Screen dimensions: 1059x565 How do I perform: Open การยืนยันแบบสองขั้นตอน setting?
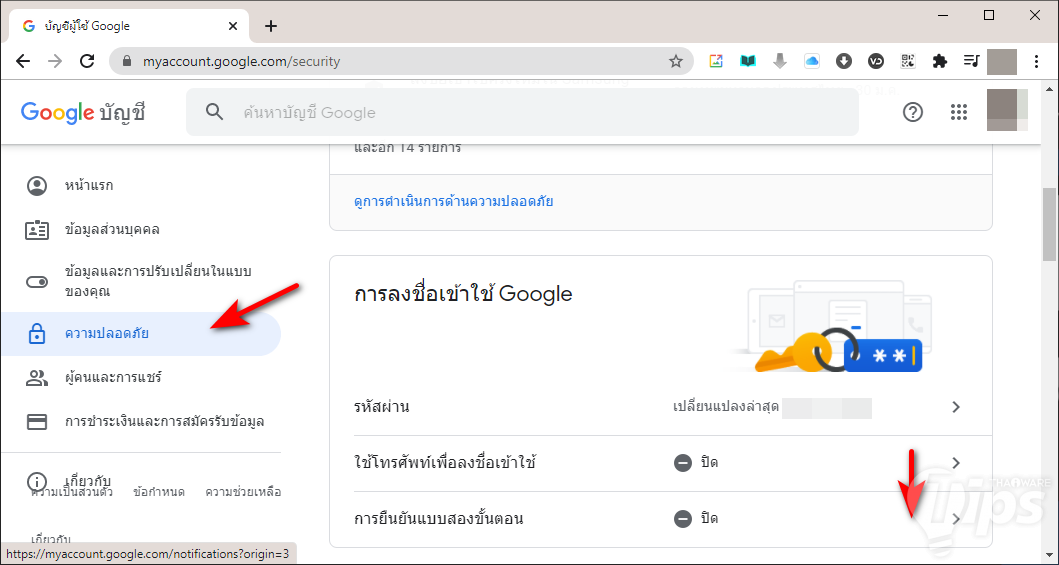[661, 519]
